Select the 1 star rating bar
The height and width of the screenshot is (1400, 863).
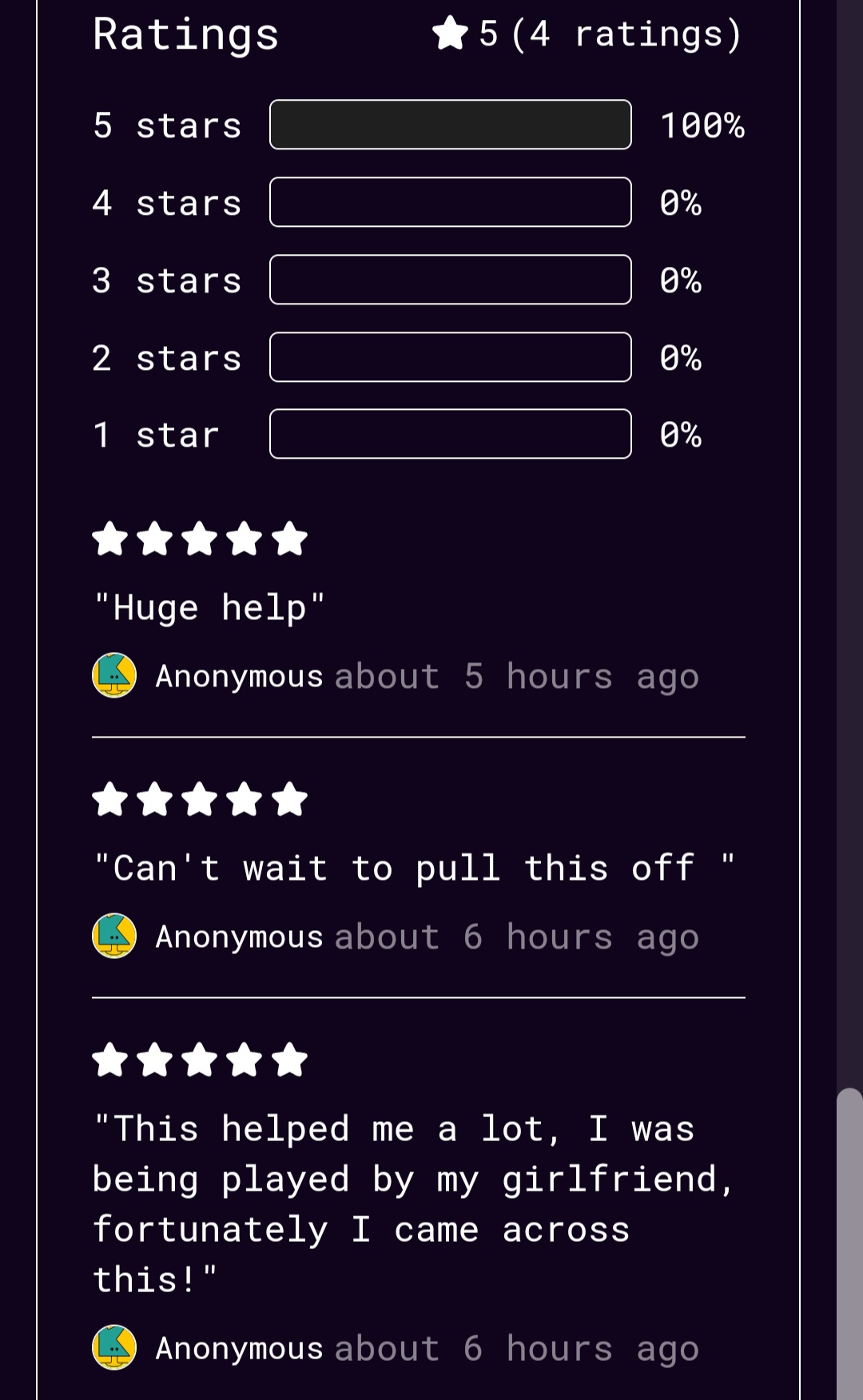tap(451, 434)
